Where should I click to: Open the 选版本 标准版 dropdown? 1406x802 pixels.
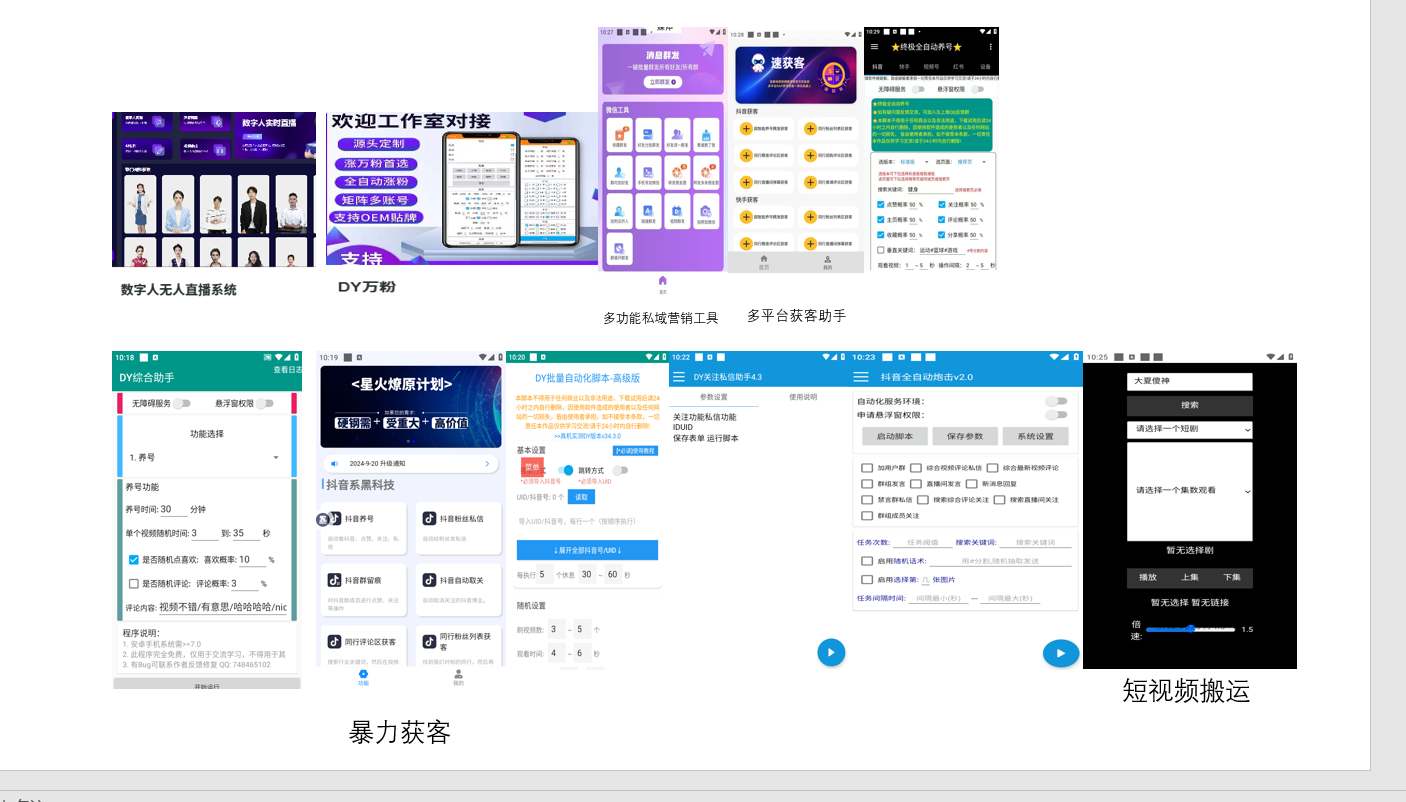(907, 162)
